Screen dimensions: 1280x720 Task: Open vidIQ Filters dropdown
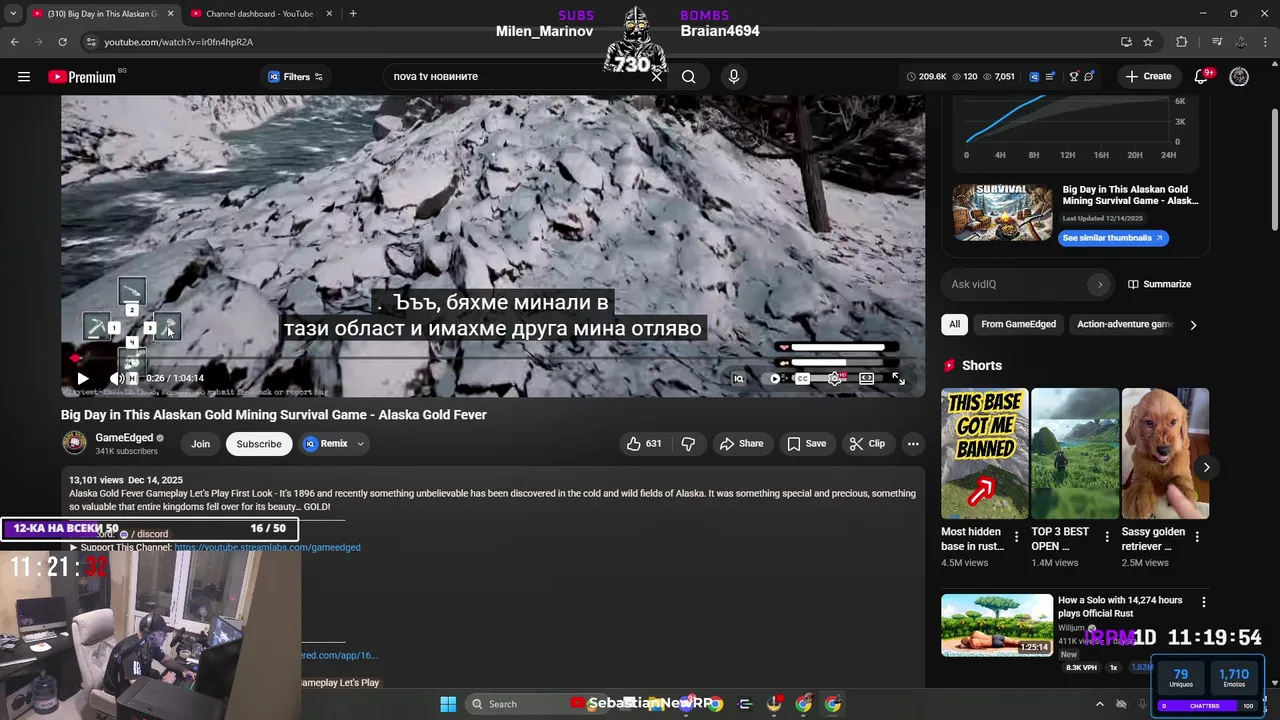coord(295,77)
